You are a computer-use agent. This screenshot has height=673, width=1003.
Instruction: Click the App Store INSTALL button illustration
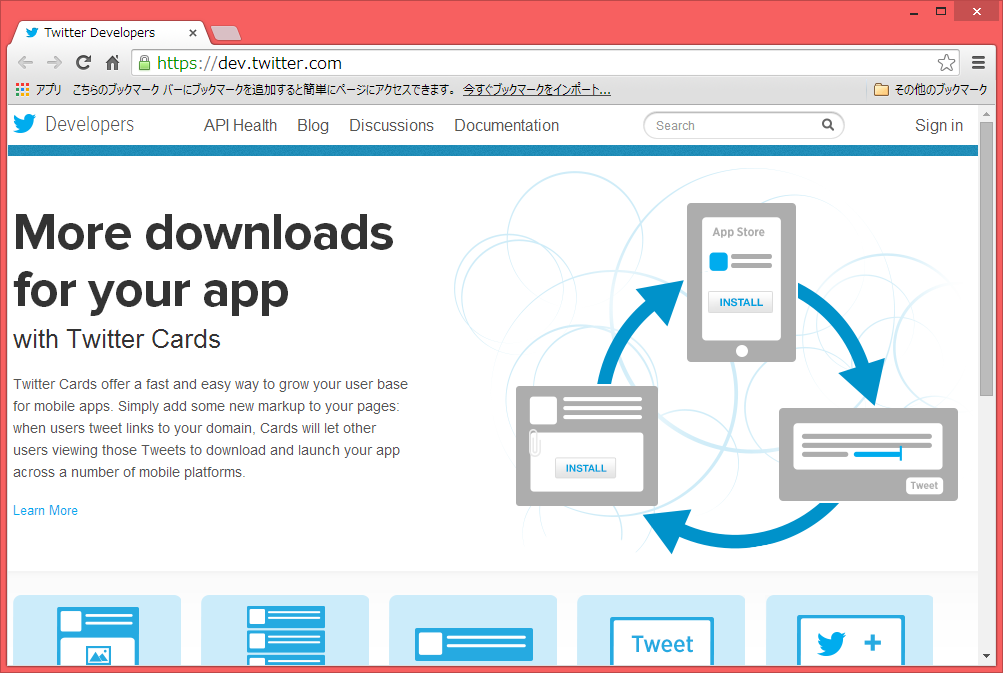pos(741,302)
